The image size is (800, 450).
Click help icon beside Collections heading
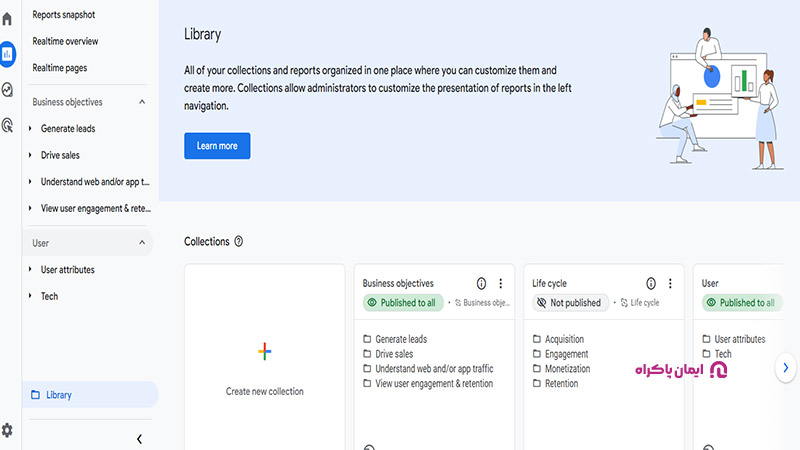click(x=238, y=241)
